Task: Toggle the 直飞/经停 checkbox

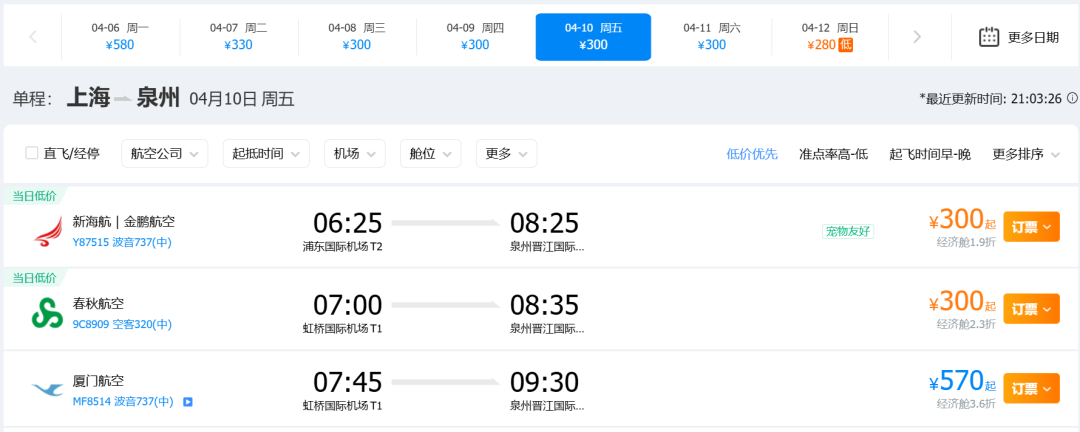Action: point(32,153)
